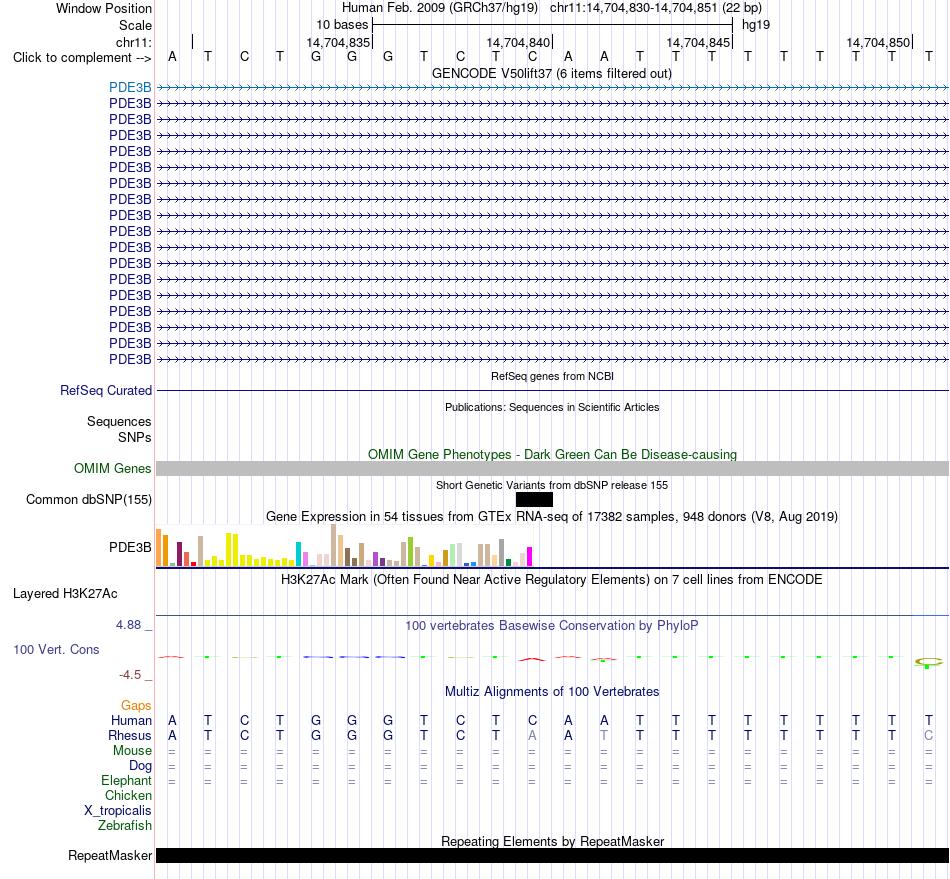Screen dimensions: 950x879
Task: Click the orange Gaps label
Action: click(136, 705)
